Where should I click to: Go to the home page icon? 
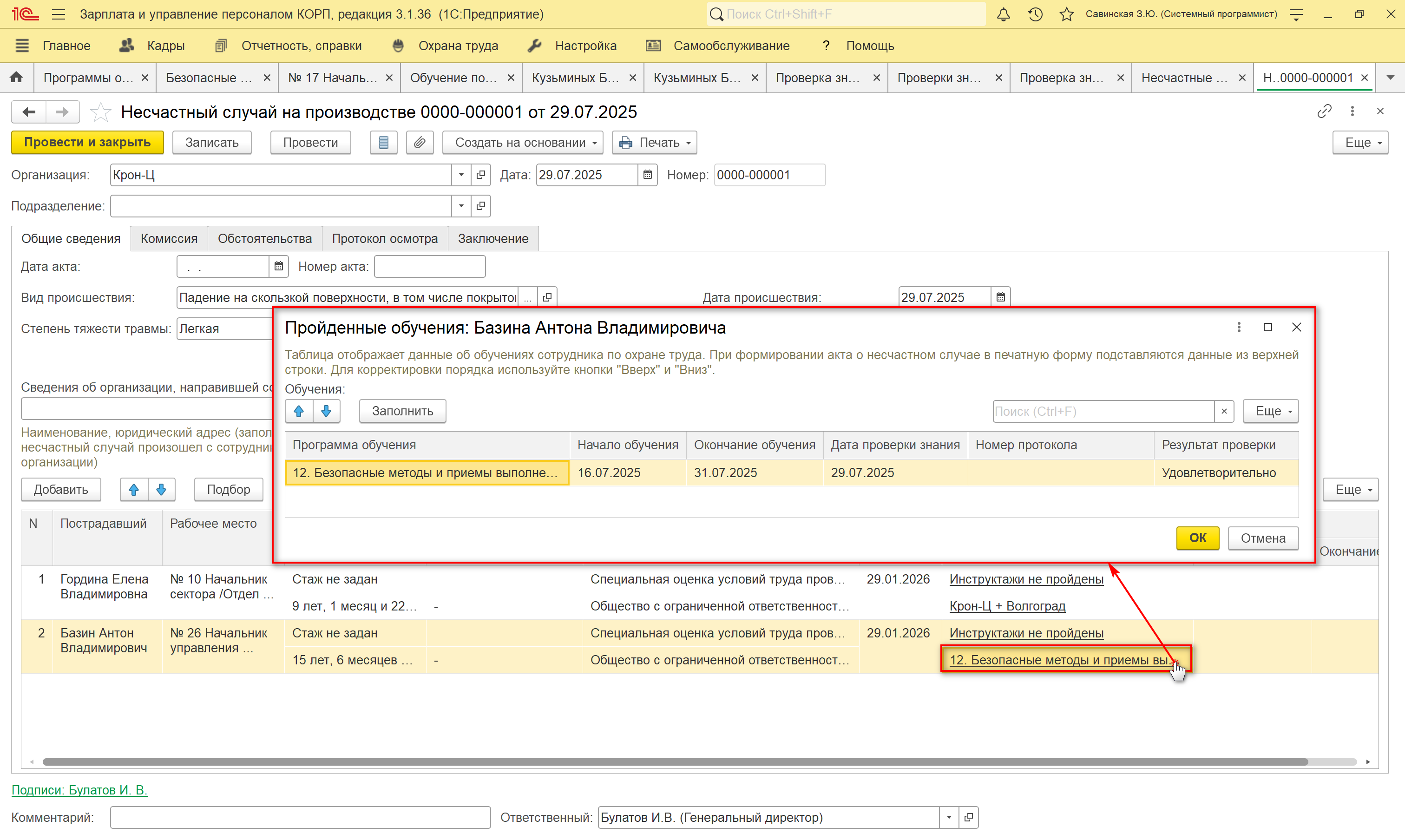pos(16,78)
